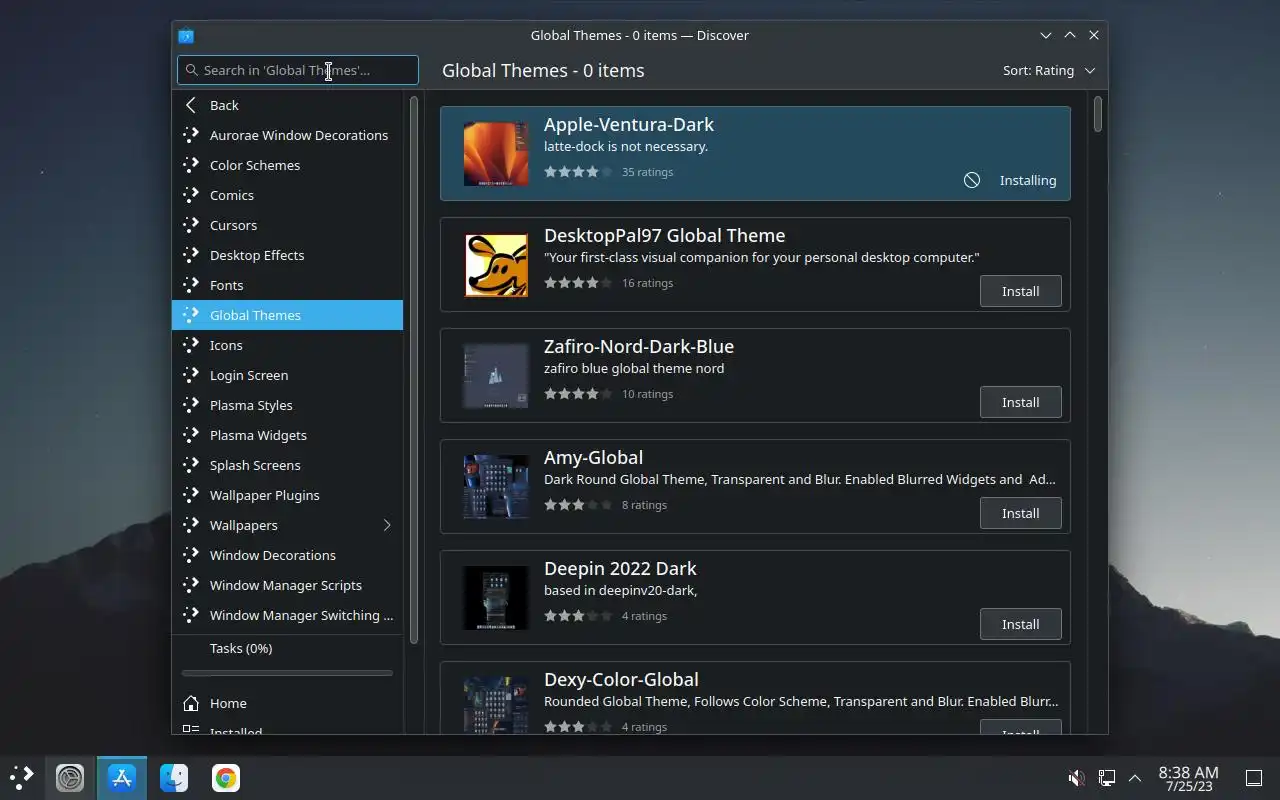Click the Window Decorations category icon

point(191,555)
